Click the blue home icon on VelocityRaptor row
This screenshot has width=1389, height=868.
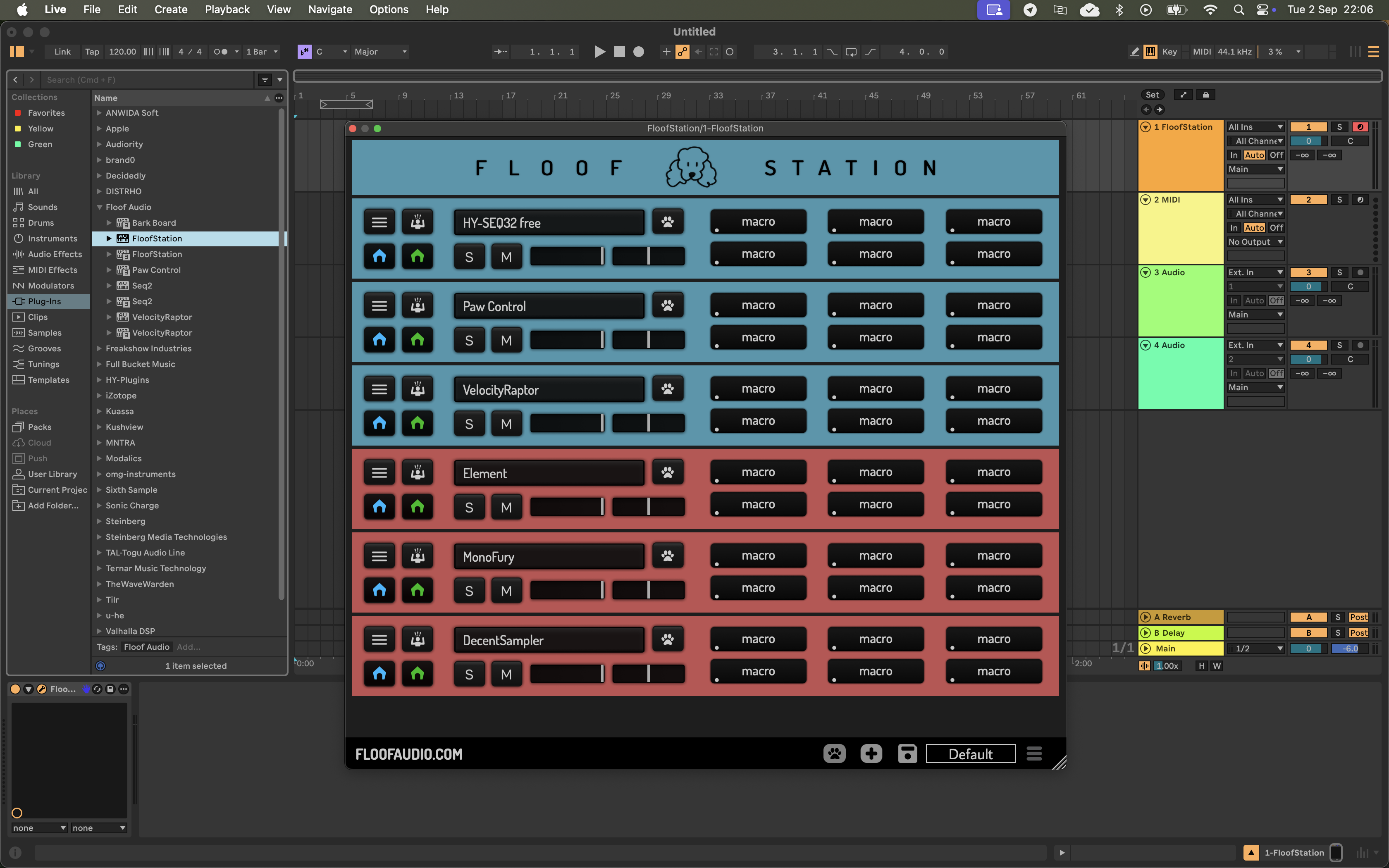(x=379, y=423)
